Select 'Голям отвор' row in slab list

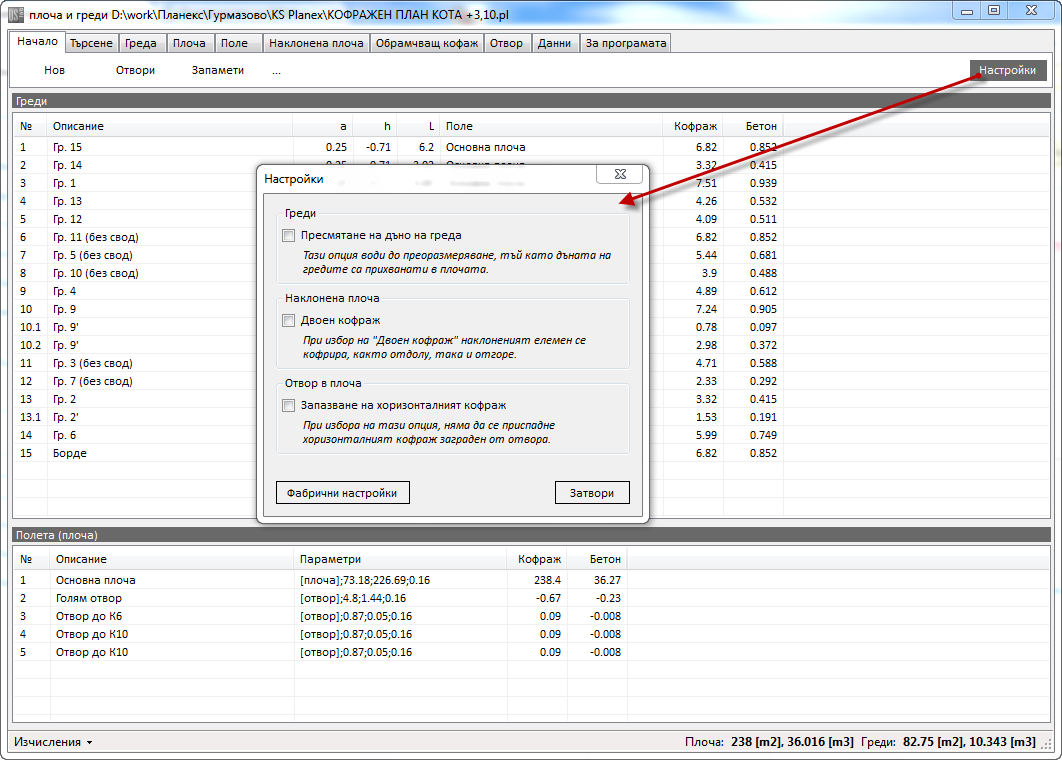[89, 598]
